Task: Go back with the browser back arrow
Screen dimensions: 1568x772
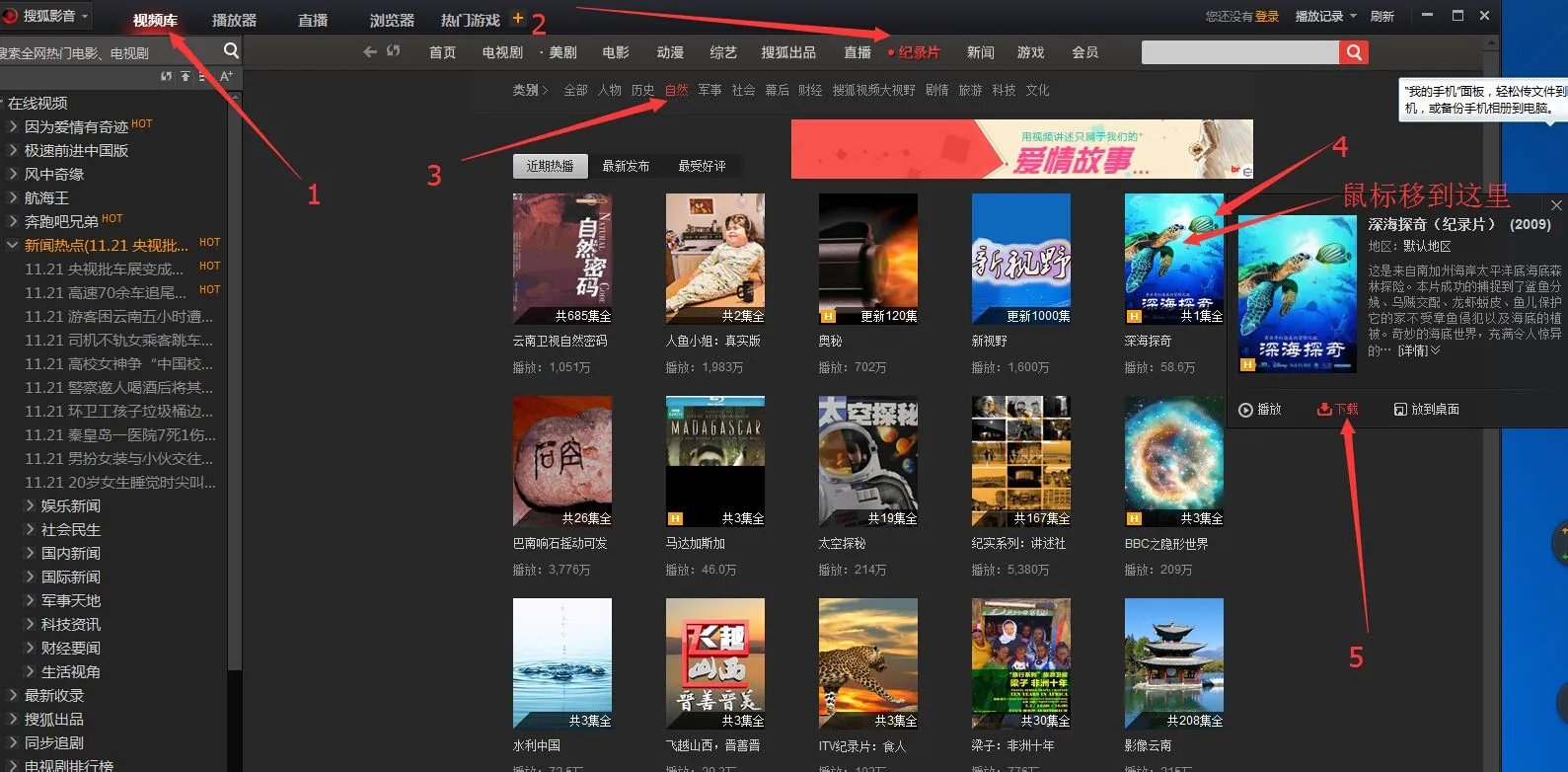Action: [370, 51]
